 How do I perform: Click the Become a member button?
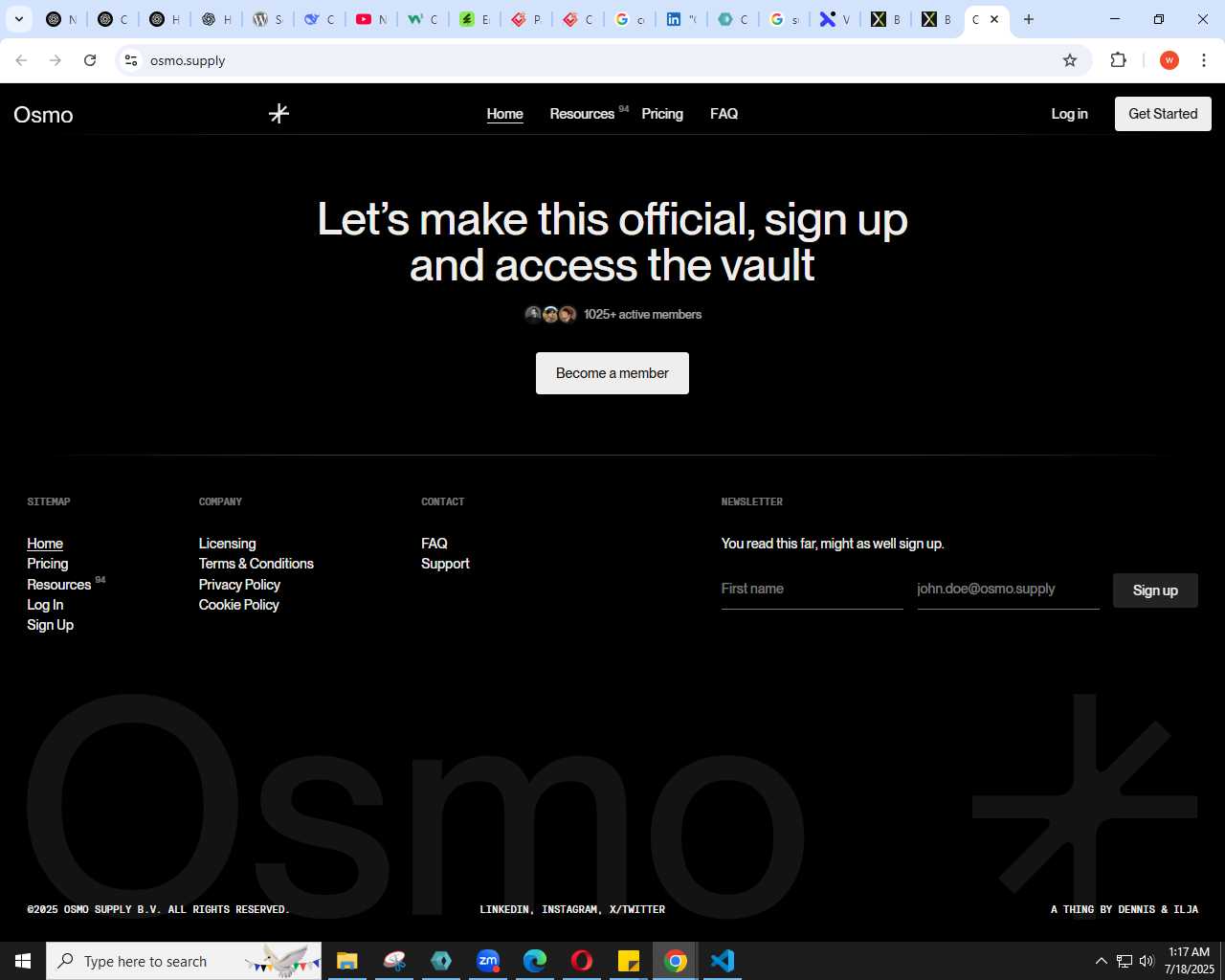[612, 373]
